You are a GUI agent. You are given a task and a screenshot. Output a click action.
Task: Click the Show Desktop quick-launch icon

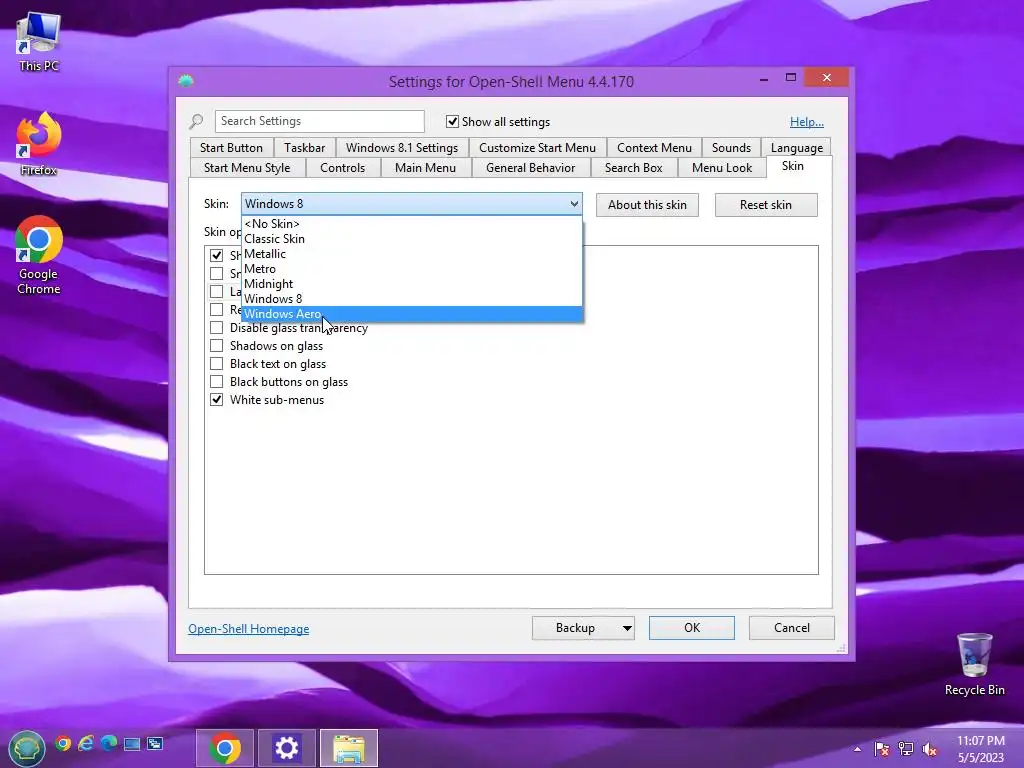(x=132, y=743)
